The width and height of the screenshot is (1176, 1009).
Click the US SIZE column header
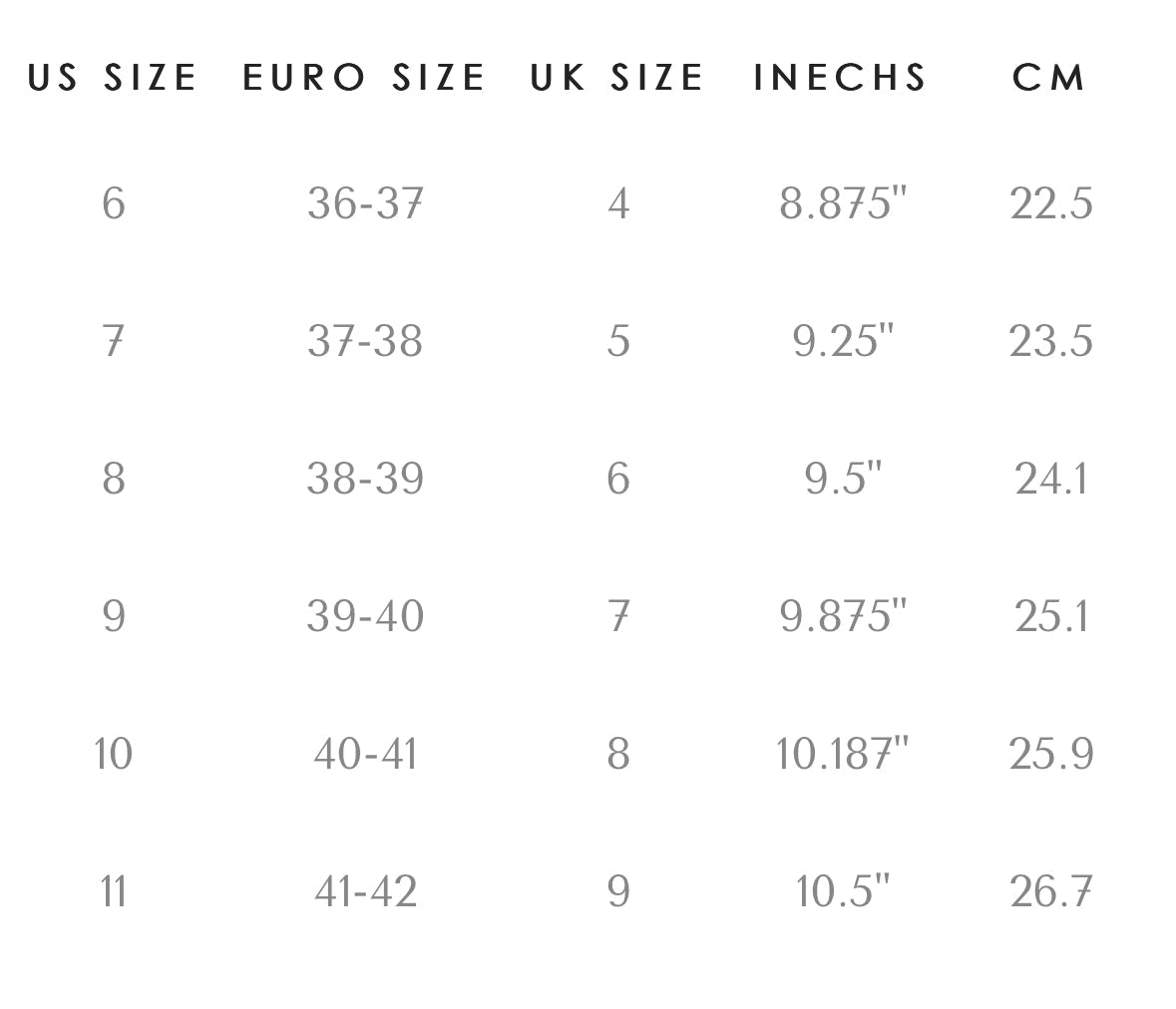113,78
